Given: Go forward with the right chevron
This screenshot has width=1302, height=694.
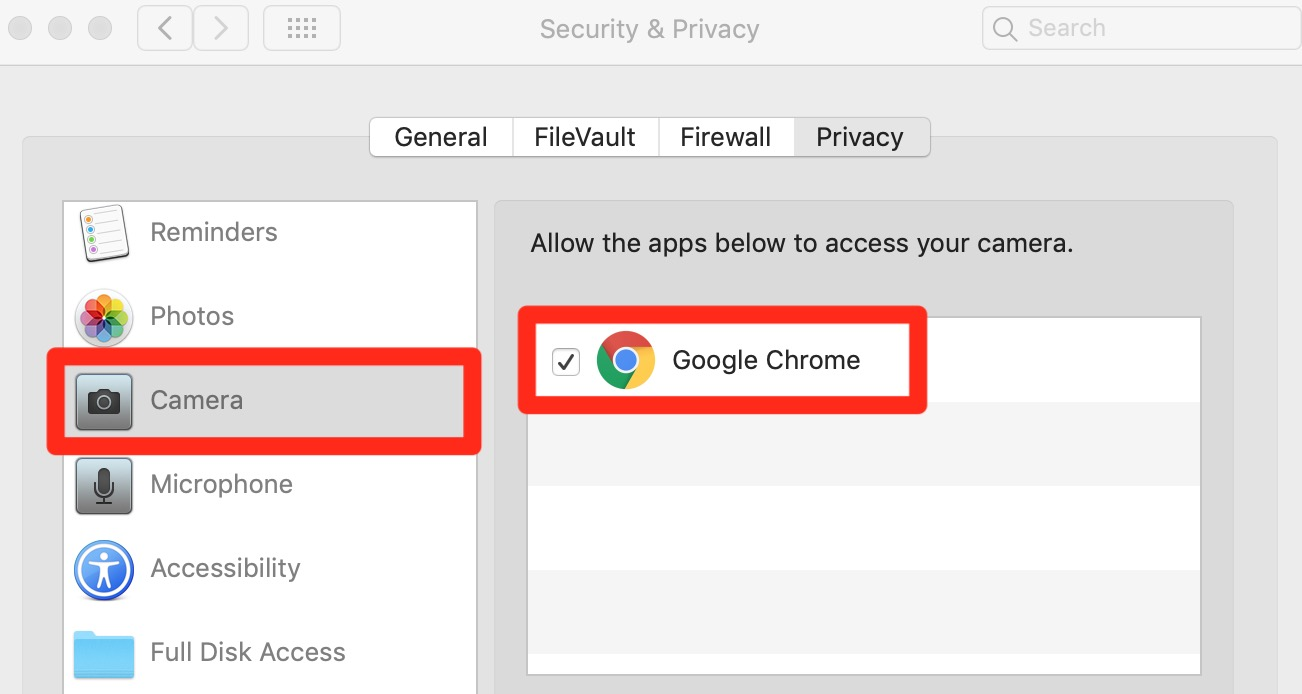Looking at the screenshot, I should pos(221,28).
